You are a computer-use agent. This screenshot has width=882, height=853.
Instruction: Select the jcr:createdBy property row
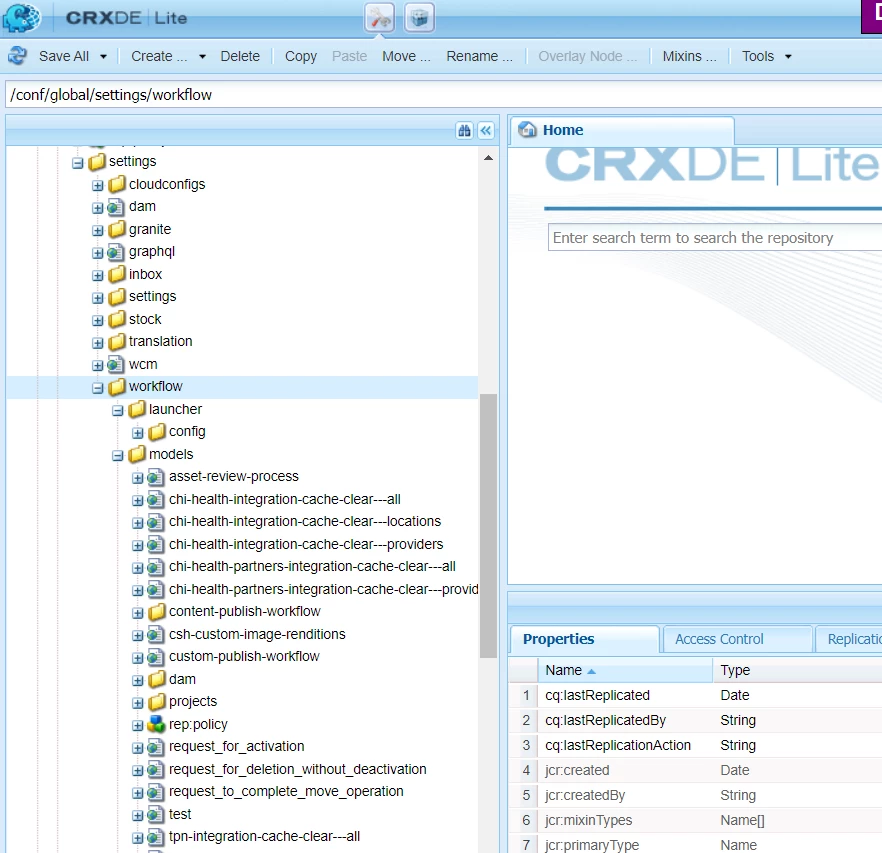(695, 795)
